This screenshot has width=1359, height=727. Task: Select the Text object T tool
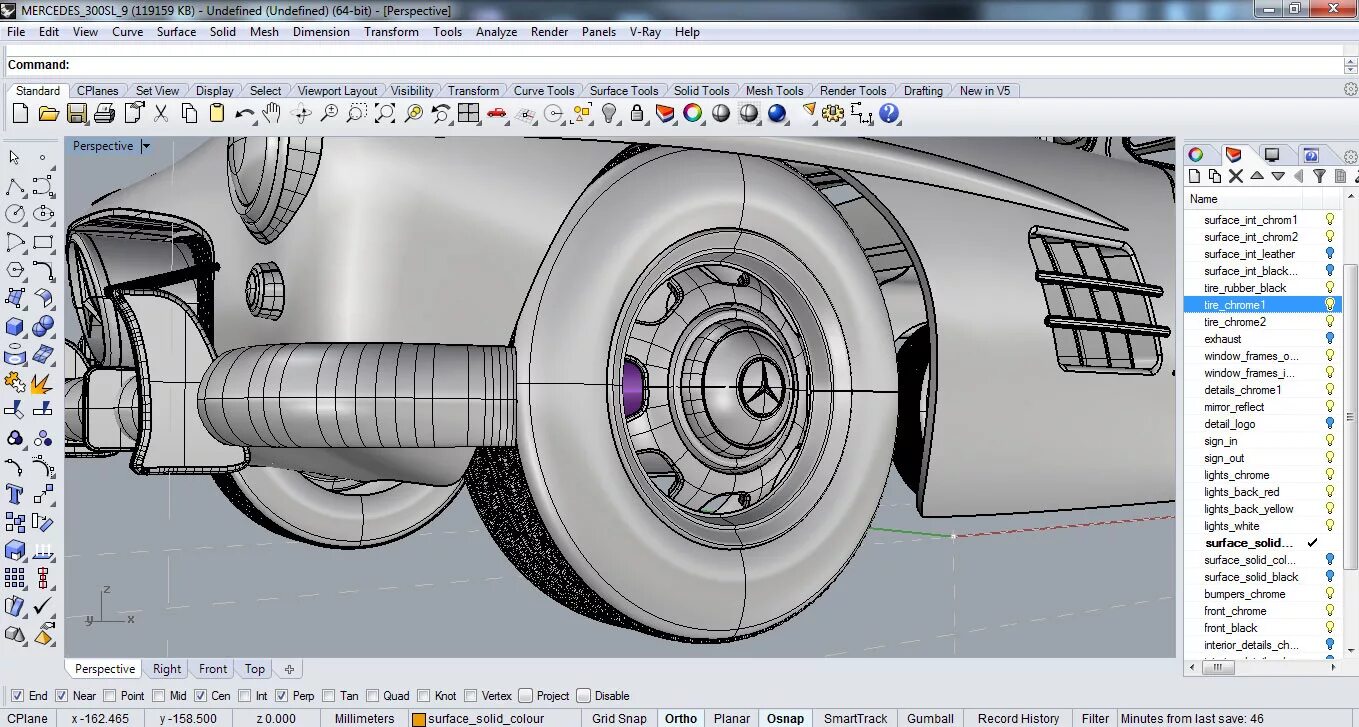coord(14,494)
